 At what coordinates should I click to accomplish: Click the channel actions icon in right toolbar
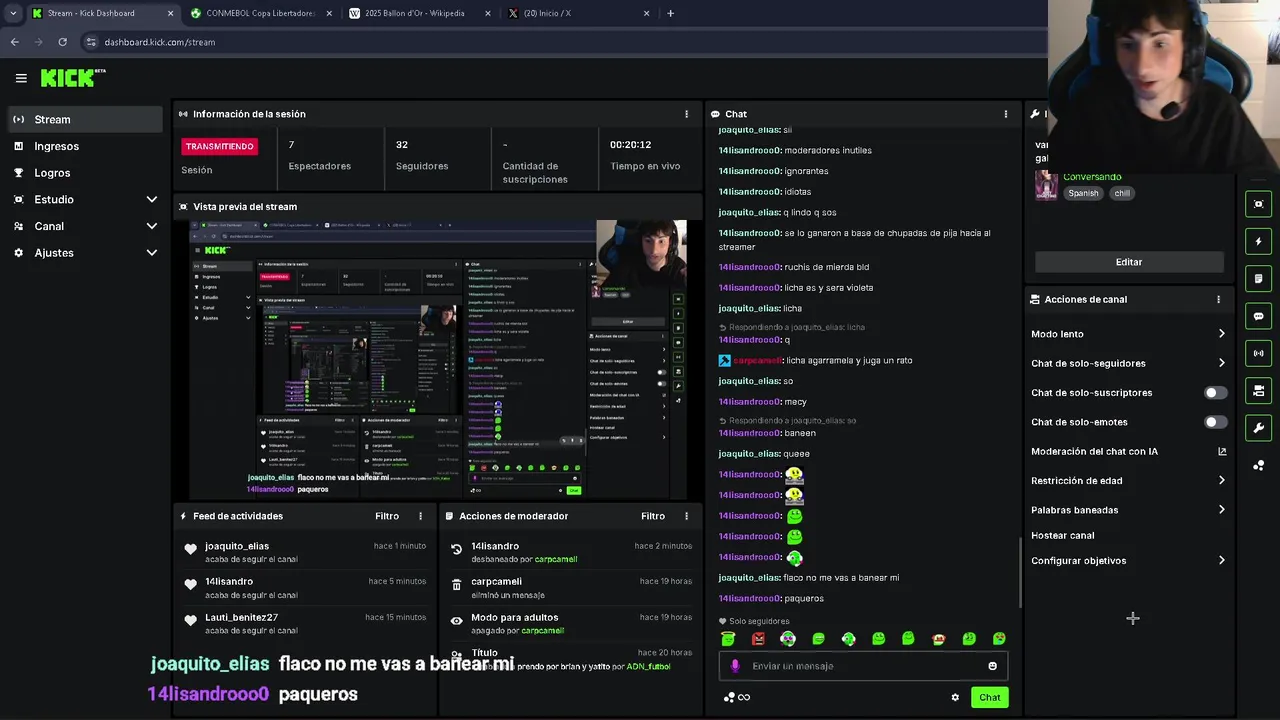point(1258,390)
